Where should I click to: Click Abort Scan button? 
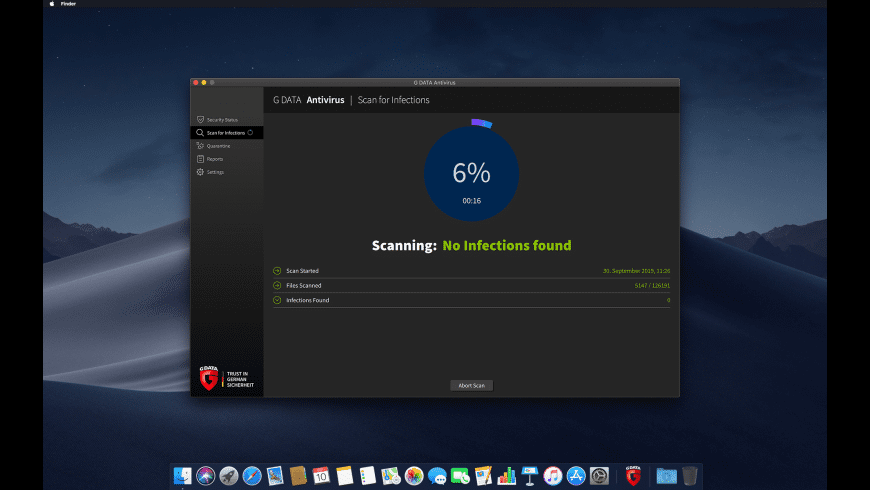471,385
